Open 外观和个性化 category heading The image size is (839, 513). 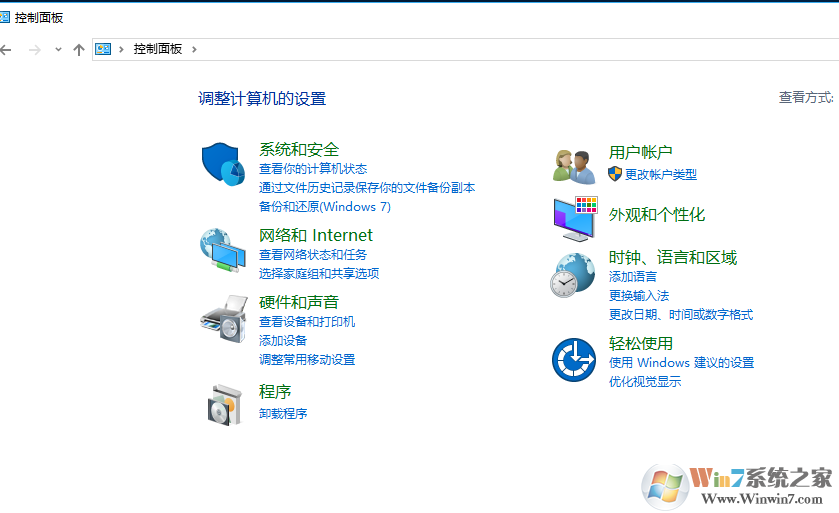click(657, 215)
